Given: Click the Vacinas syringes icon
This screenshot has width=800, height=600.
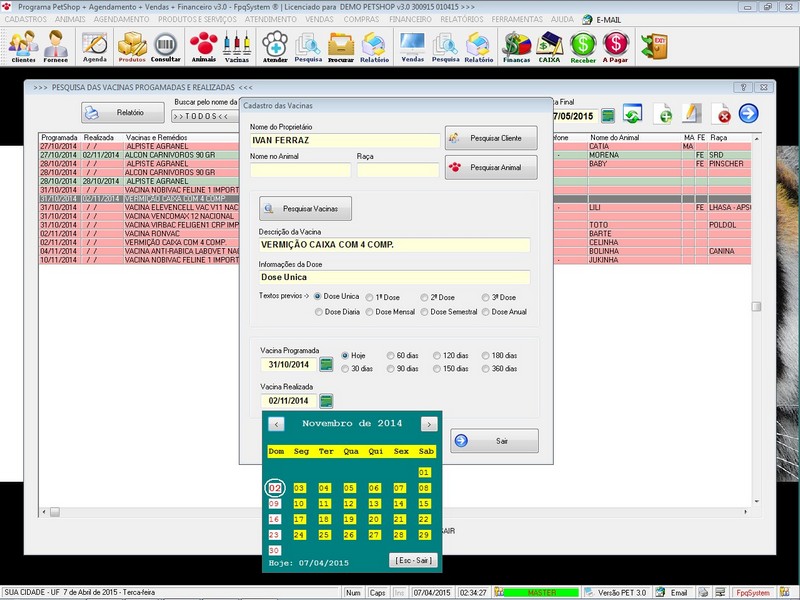Looking at the screenshot, I should point(237,46).
